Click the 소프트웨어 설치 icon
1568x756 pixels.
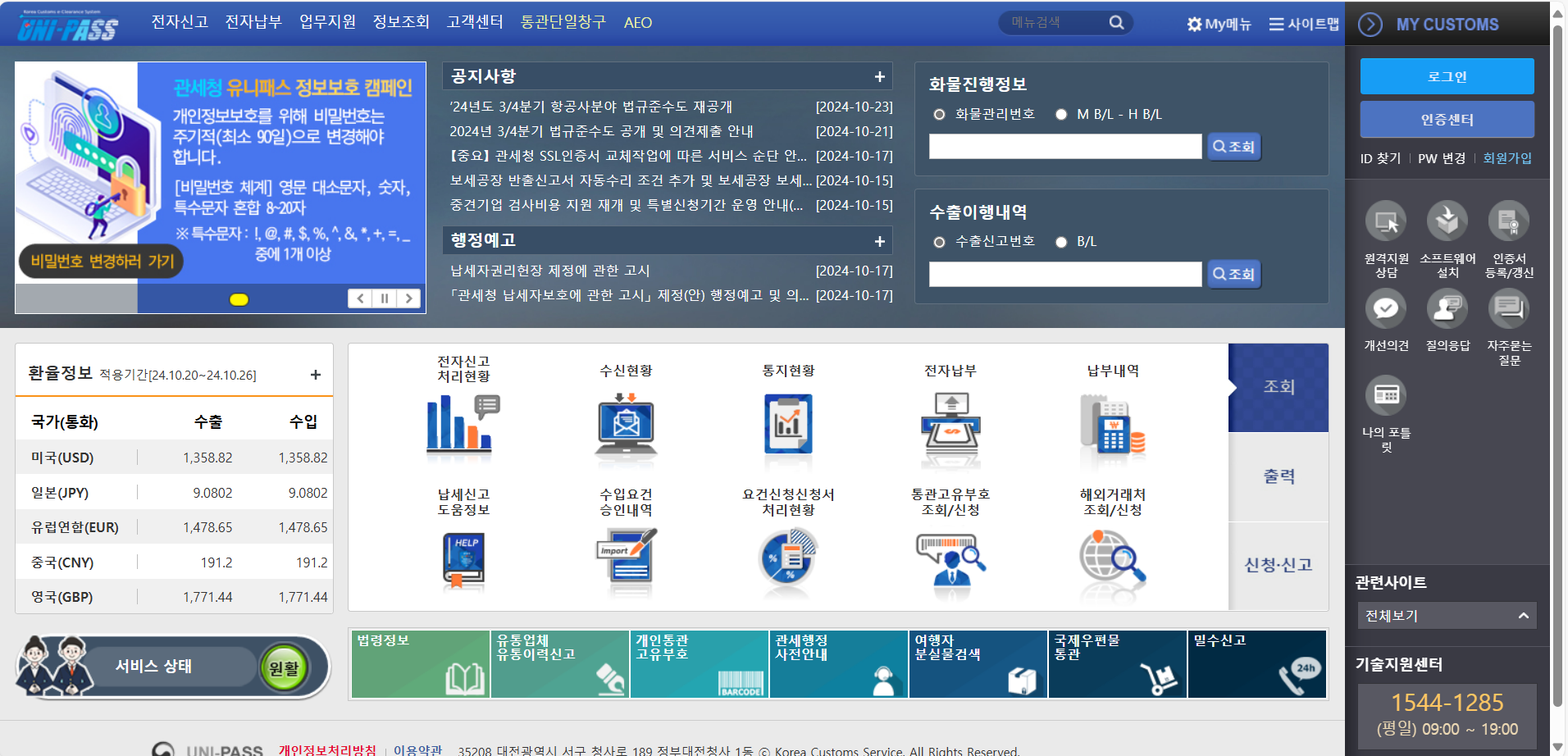pyautogui.click(x=1447, y=221)
